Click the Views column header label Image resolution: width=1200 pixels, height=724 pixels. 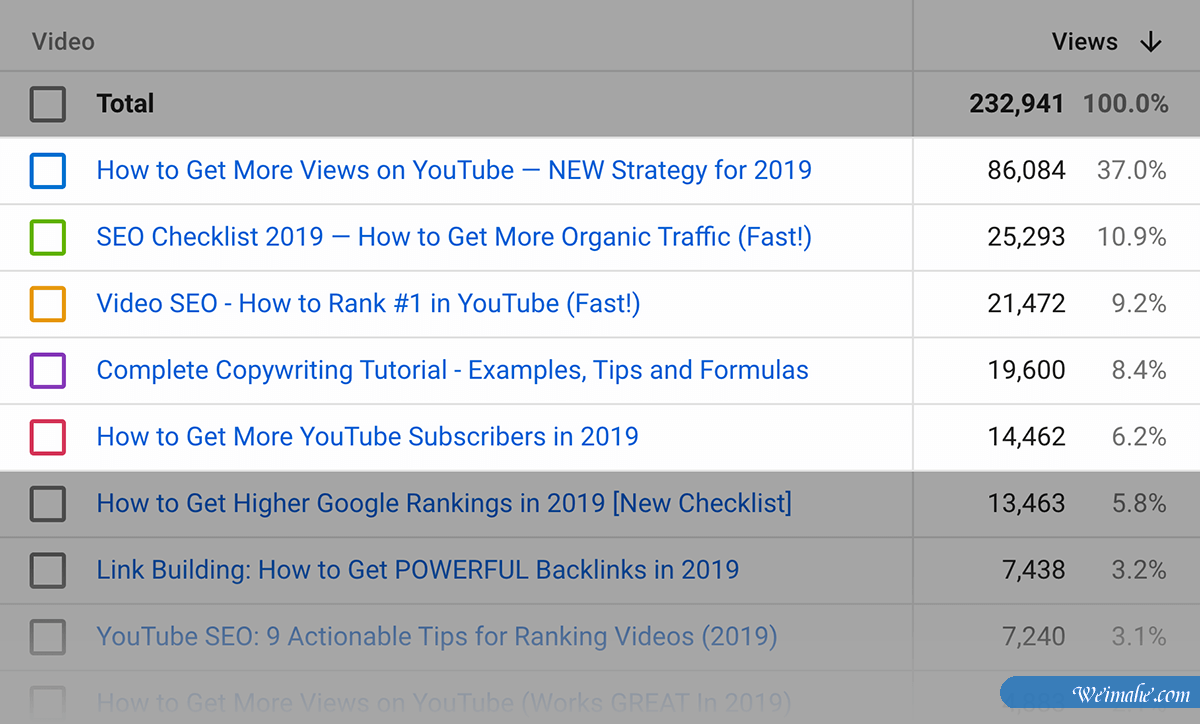point(1084,42)
